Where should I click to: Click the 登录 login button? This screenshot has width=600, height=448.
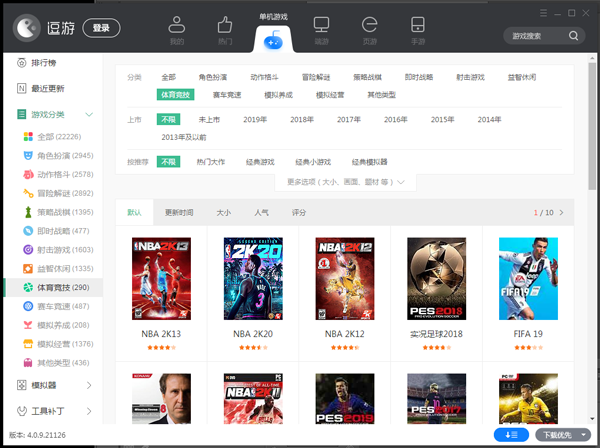point(100,28)
